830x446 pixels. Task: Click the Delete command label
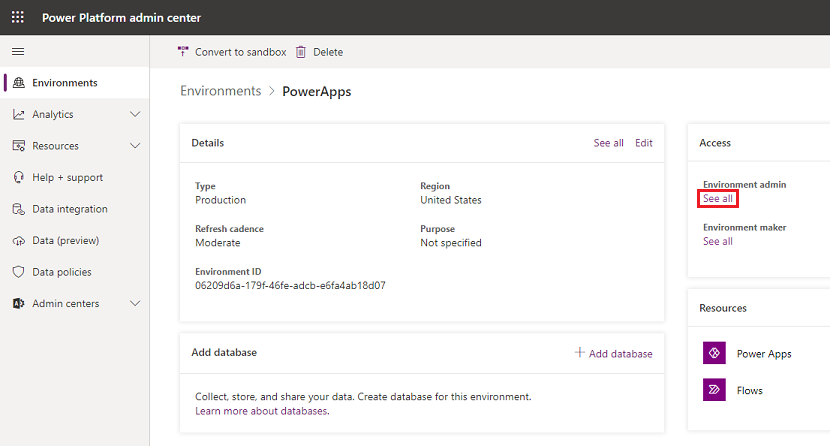(328, 52)
